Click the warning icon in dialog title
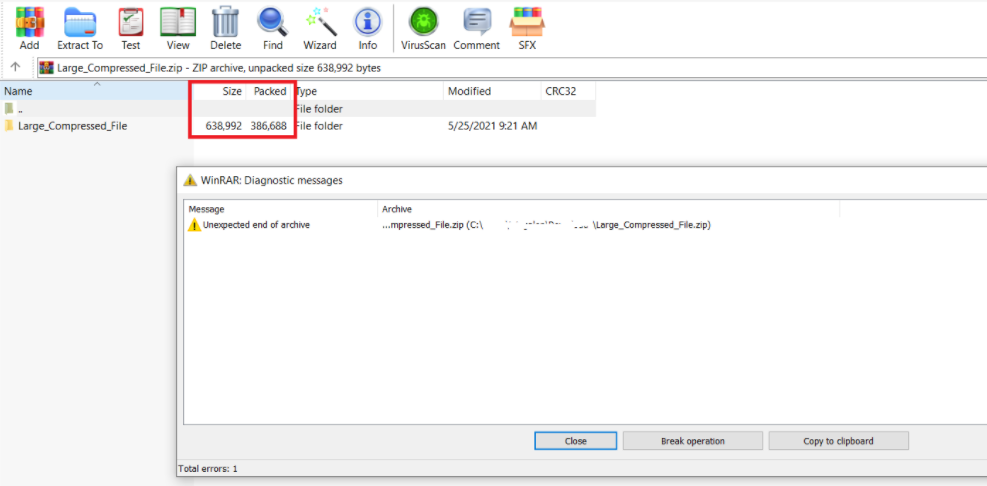 click(x=189, y=180)
